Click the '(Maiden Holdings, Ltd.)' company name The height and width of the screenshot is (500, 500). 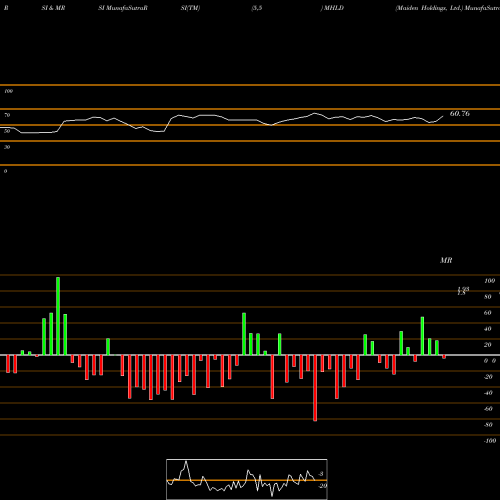click(429, 8)
